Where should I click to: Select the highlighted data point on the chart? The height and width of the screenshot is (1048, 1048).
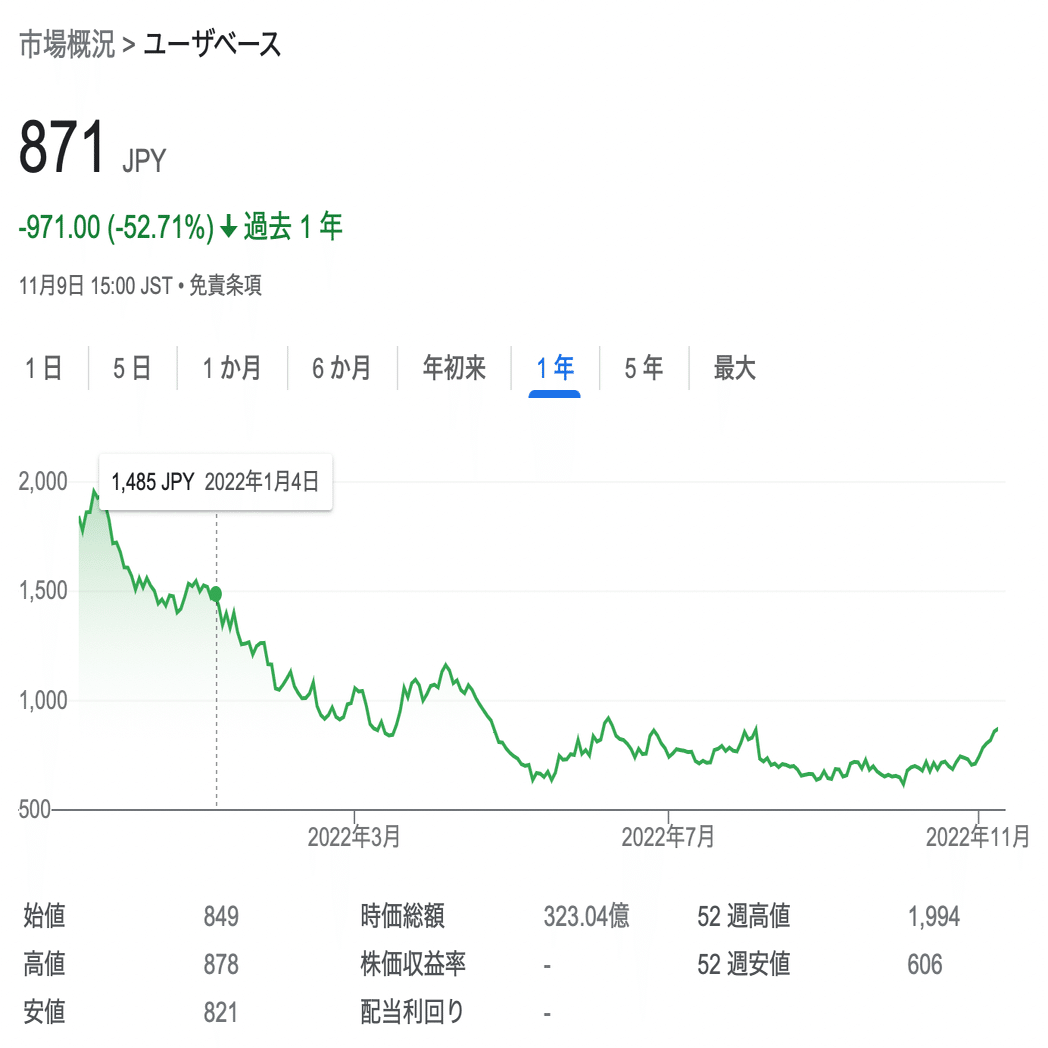click(216, 594)
